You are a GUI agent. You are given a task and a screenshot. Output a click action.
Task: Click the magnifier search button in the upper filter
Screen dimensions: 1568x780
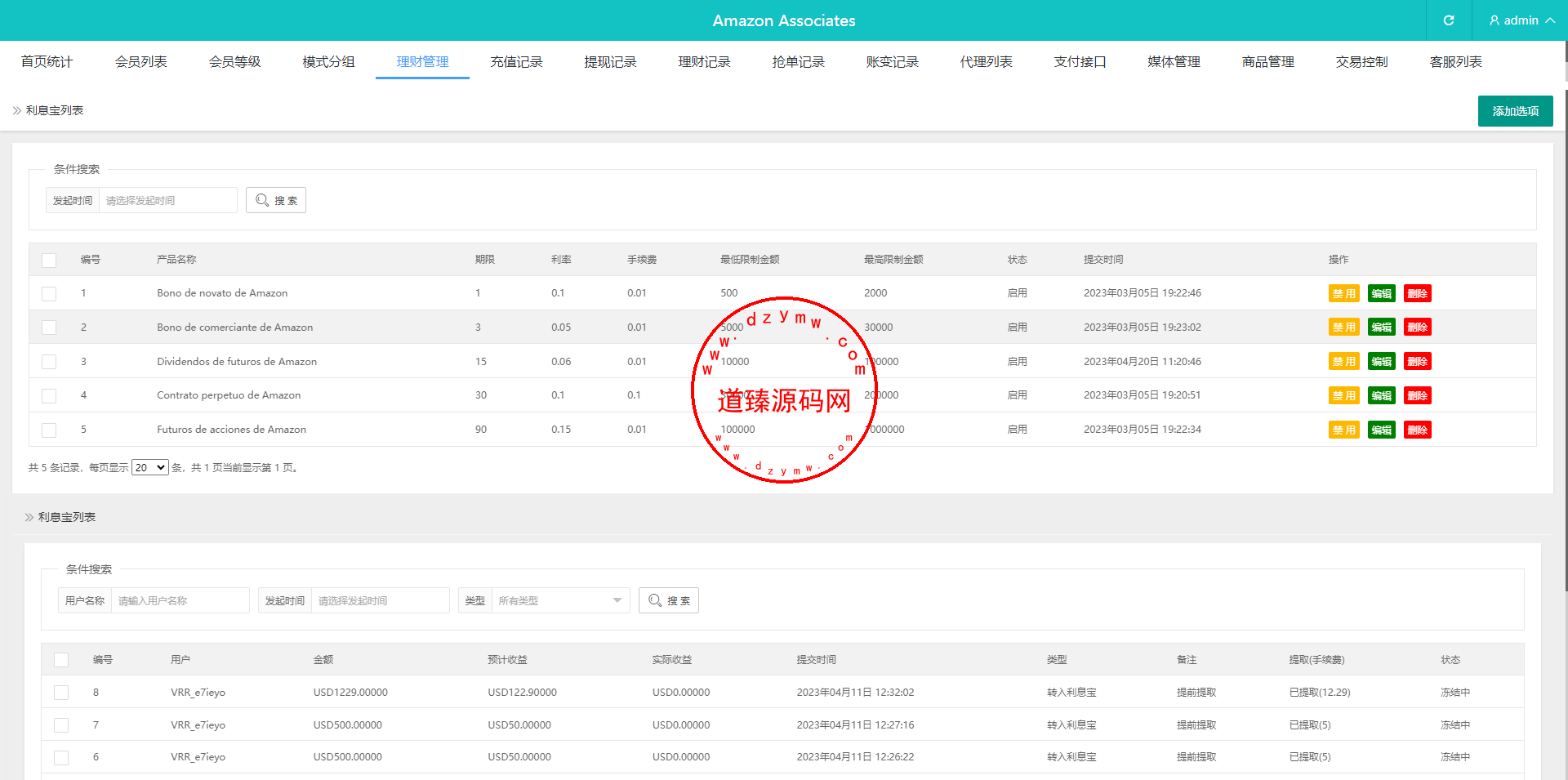pyautogui.click(x=276, y=200)
